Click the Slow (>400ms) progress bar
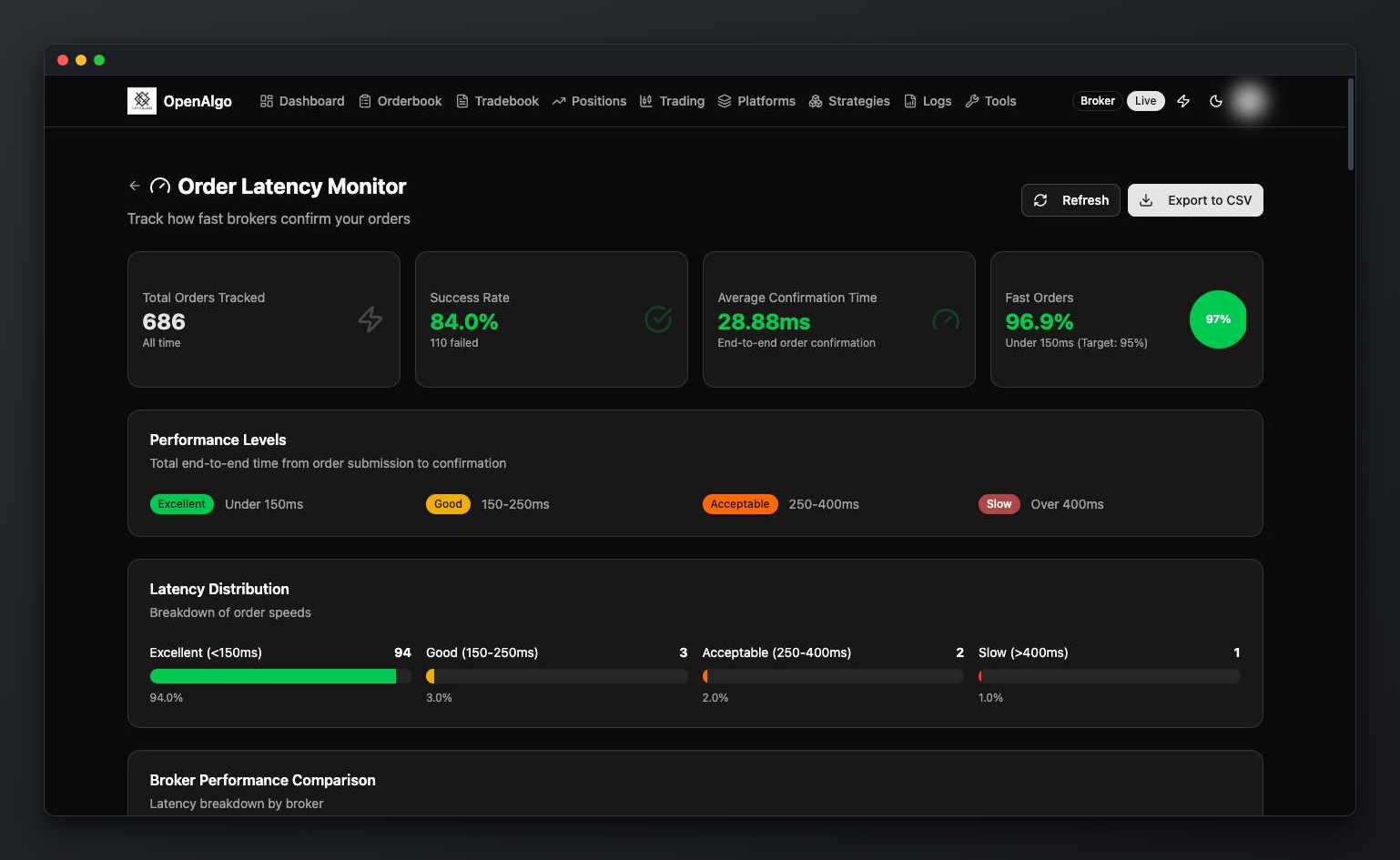 click(x=1110, y=676)
